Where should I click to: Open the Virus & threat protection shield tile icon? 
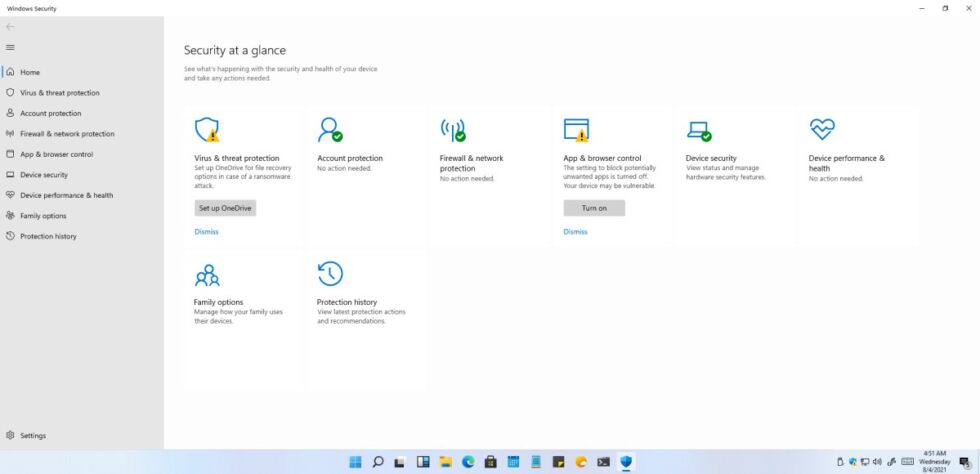coord(206,129)
